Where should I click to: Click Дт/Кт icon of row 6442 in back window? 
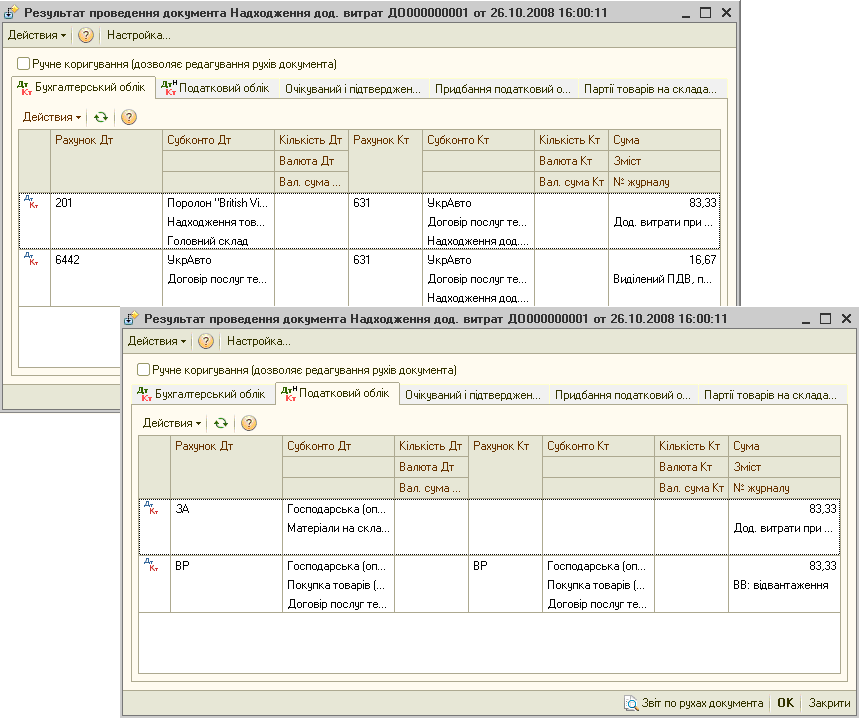pos(32,259)
